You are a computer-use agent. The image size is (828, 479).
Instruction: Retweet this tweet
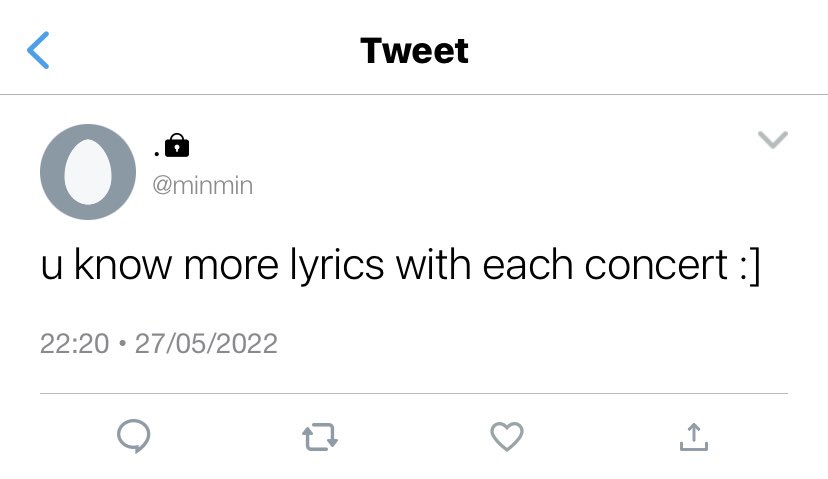point(320,437)
